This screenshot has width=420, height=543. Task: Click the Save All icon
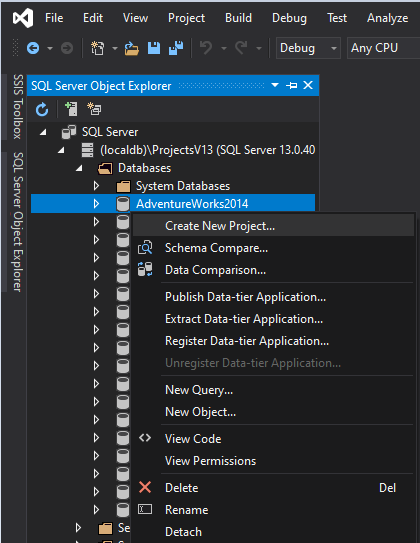tap(176, 48)
